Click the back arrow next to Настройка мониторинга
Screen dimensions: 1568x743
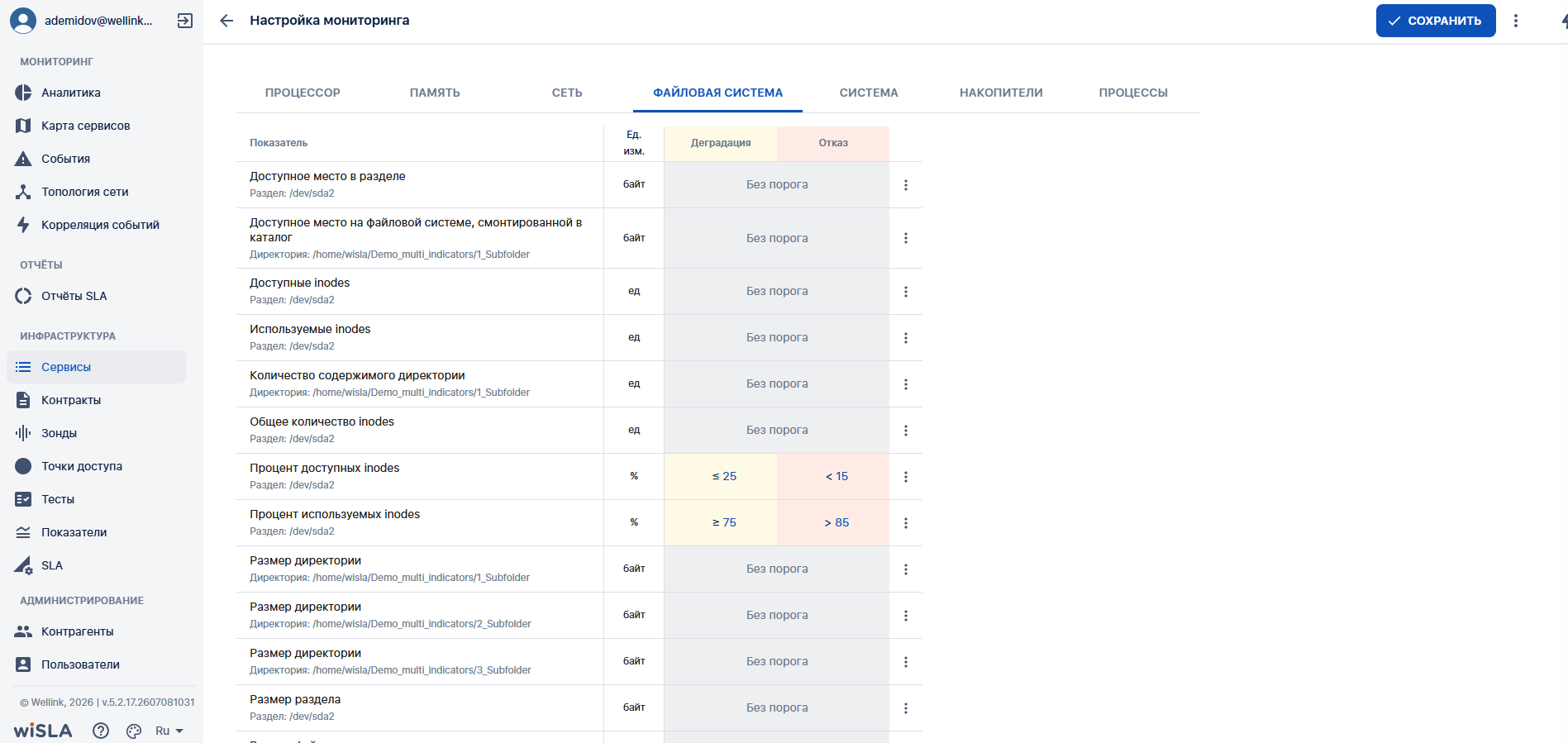pos(226,21)
